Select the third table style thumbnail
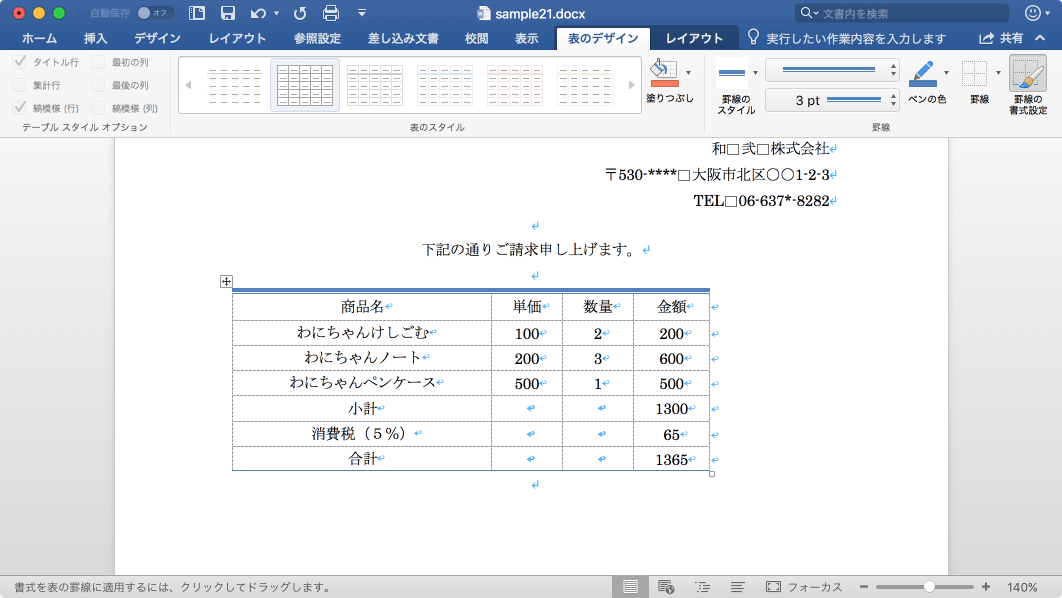The height and width of the screenshot is (598, 1062). (375, 85)
